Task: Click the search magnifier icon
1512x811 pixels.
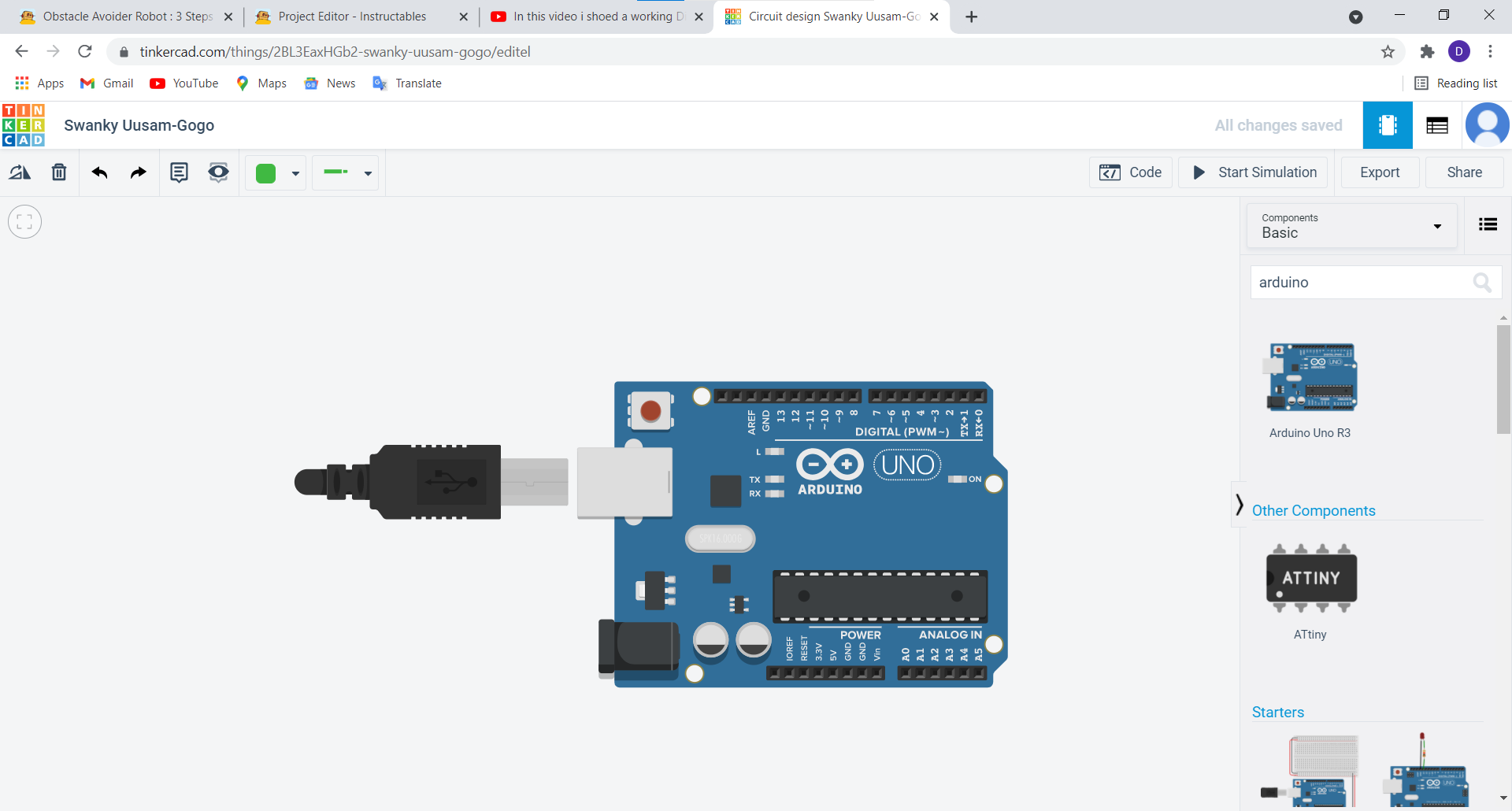Action: point(1482,282)
